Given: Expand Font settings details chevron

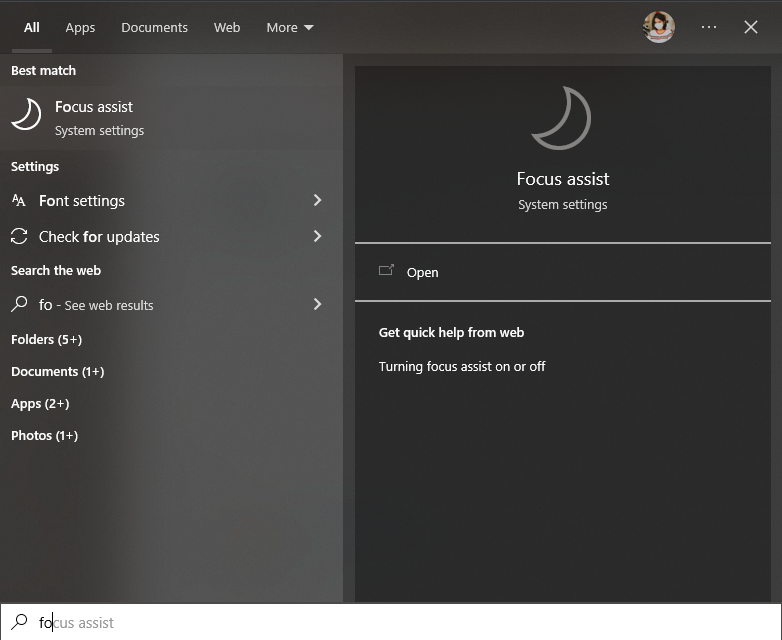Looking at the screenshot, I should 317,200.
